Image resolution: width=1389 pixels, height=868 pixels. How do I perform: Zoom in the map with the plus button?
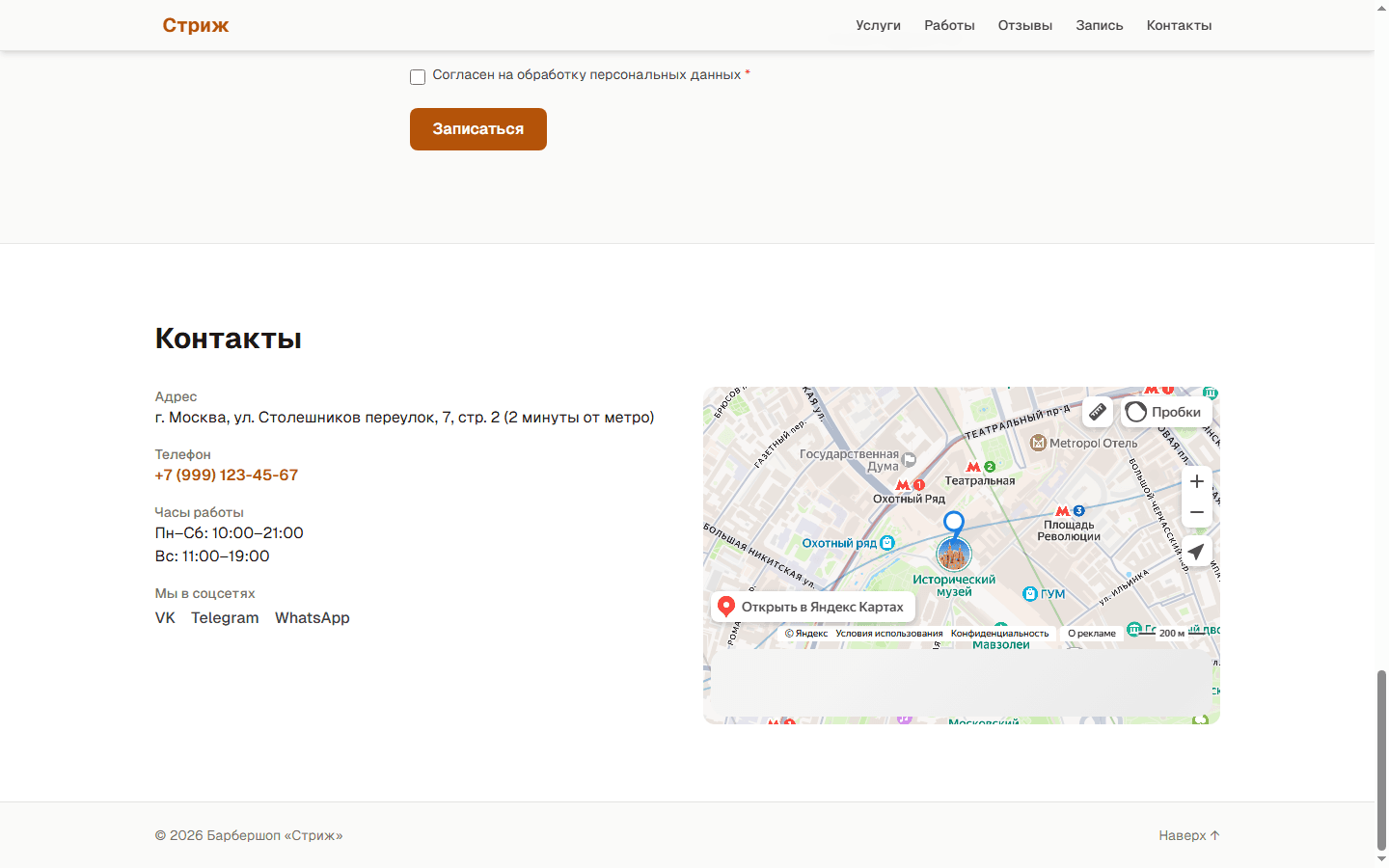1197,481
